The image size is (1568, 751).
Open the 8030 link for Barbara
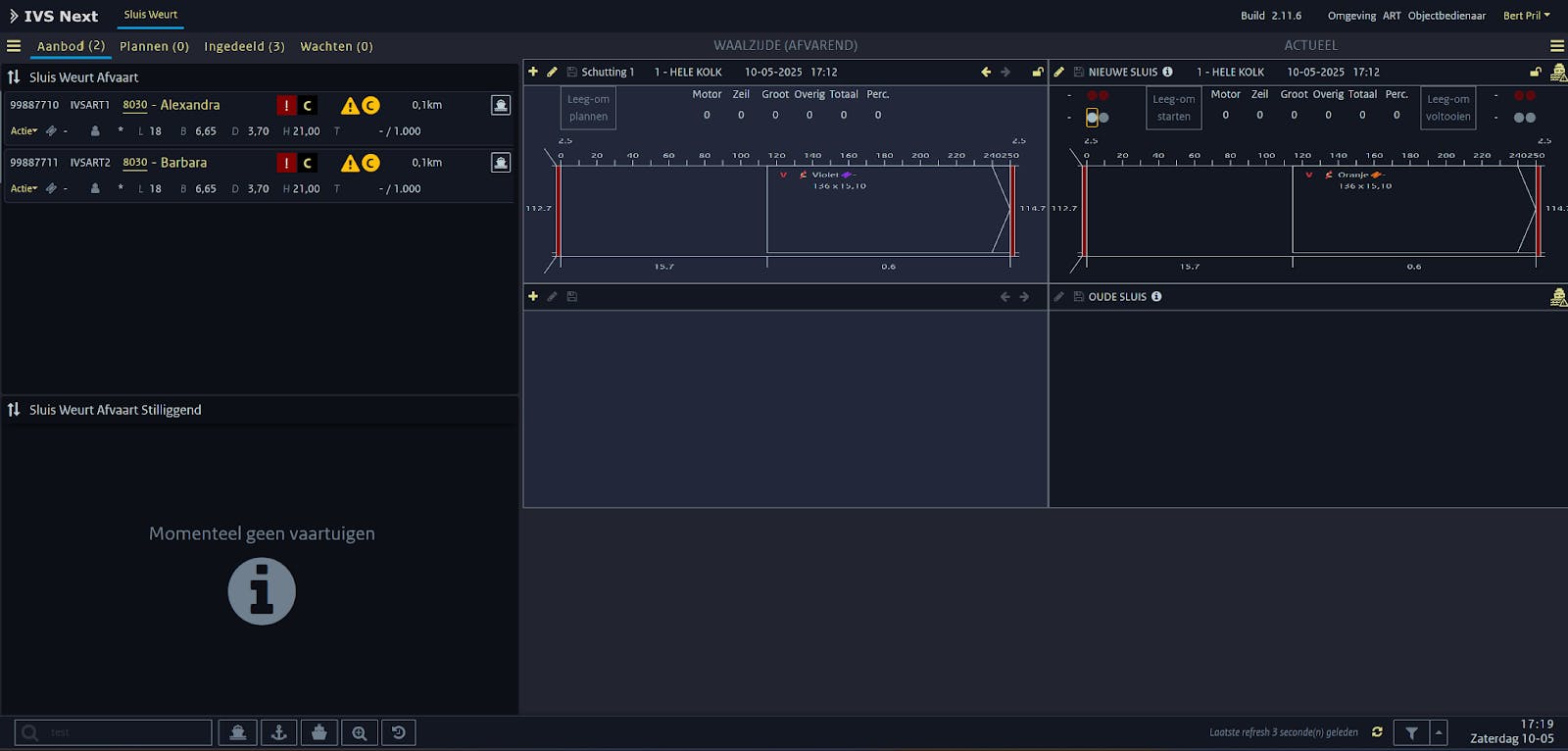click(x=135, y=163)
